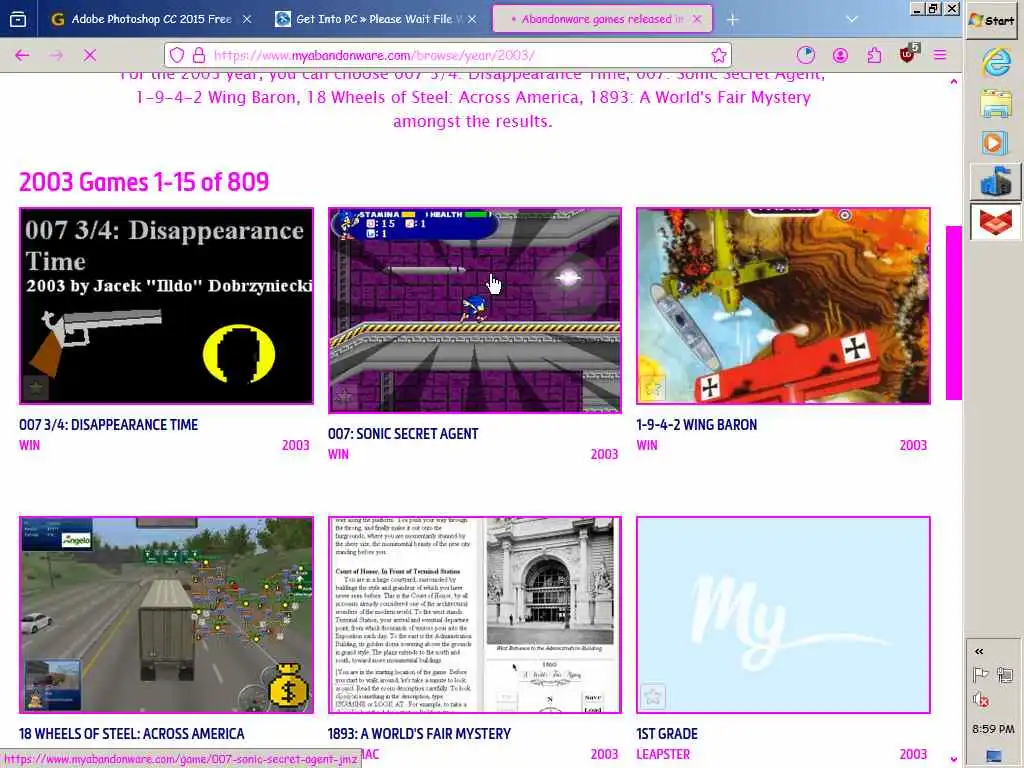1024x768 pixels.
Task: Favorite star on 1st Grade thumbnail
Action: pyautogui.click(x=652, y=697)
